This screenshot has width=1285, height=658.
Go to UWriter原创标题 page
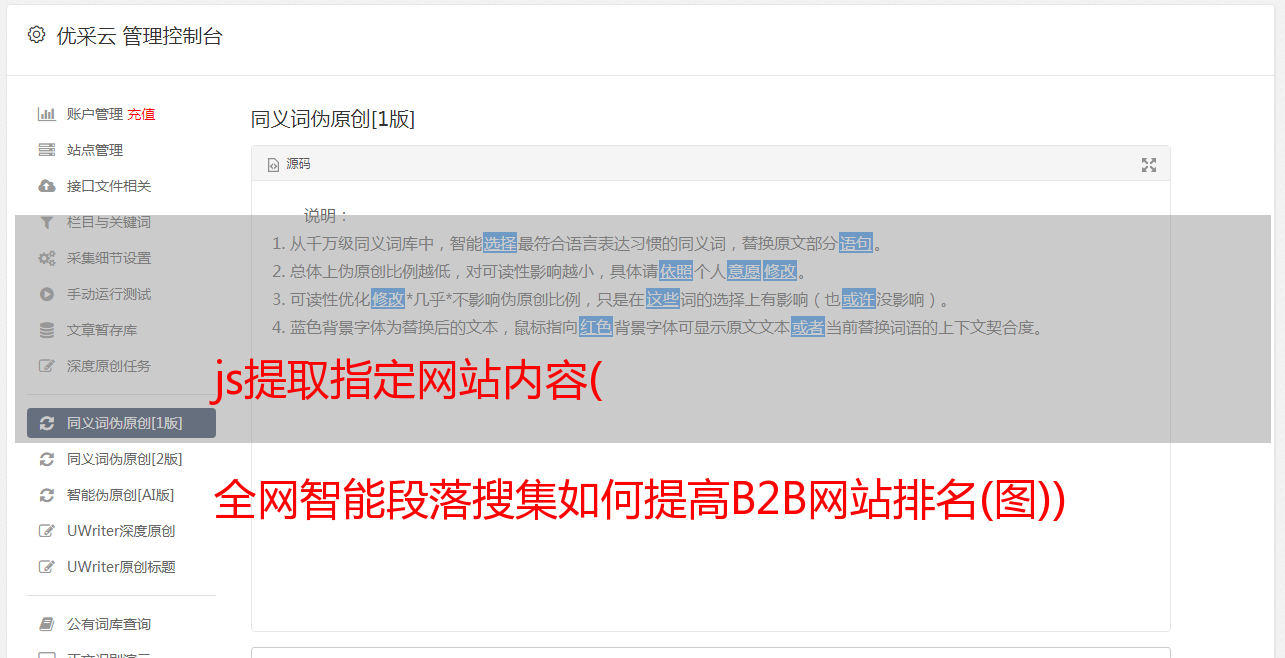click(115, 567)
